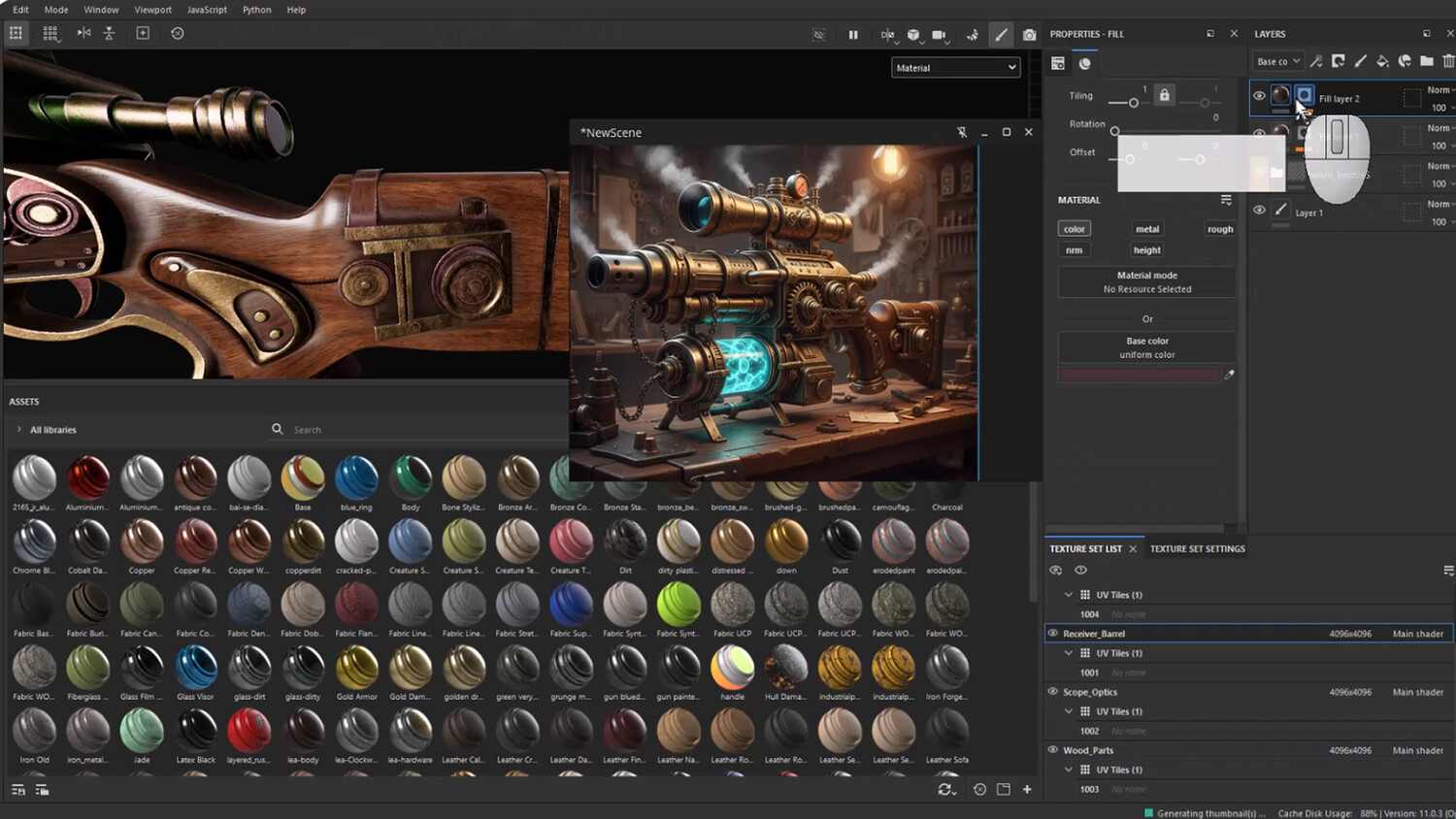This screenshot has height=819, width=1456.
Task: Click the mirror arrows icon in top-left toolbar
Action: pos(83,33)
